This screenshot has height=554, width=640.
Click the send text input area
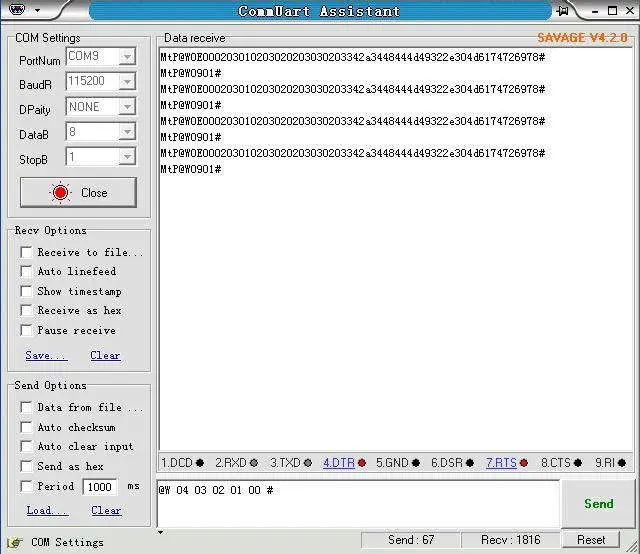click(x=358, y=504)
